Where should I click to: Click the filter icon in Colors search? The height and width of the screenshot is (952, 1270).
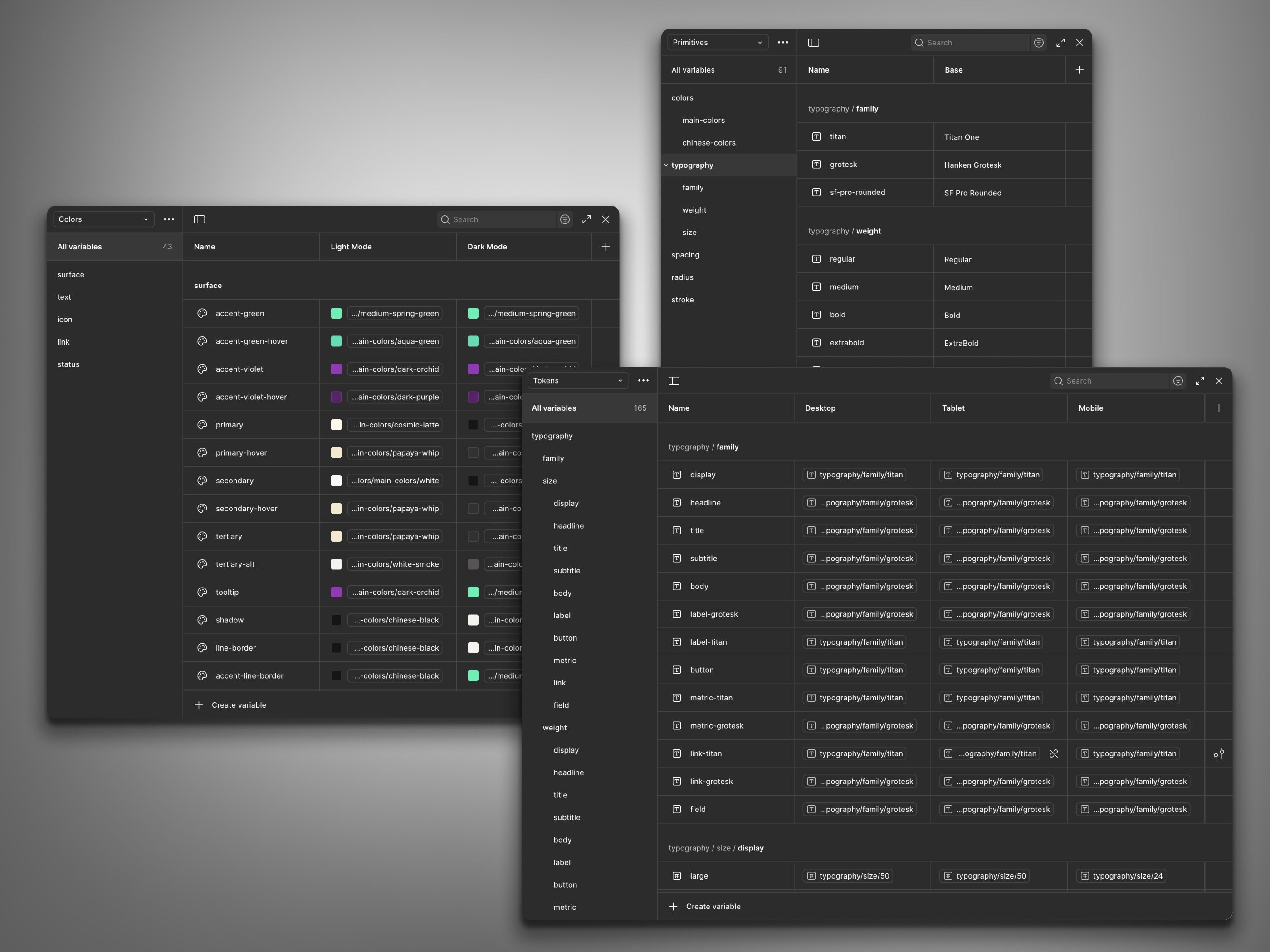(565, 219)
